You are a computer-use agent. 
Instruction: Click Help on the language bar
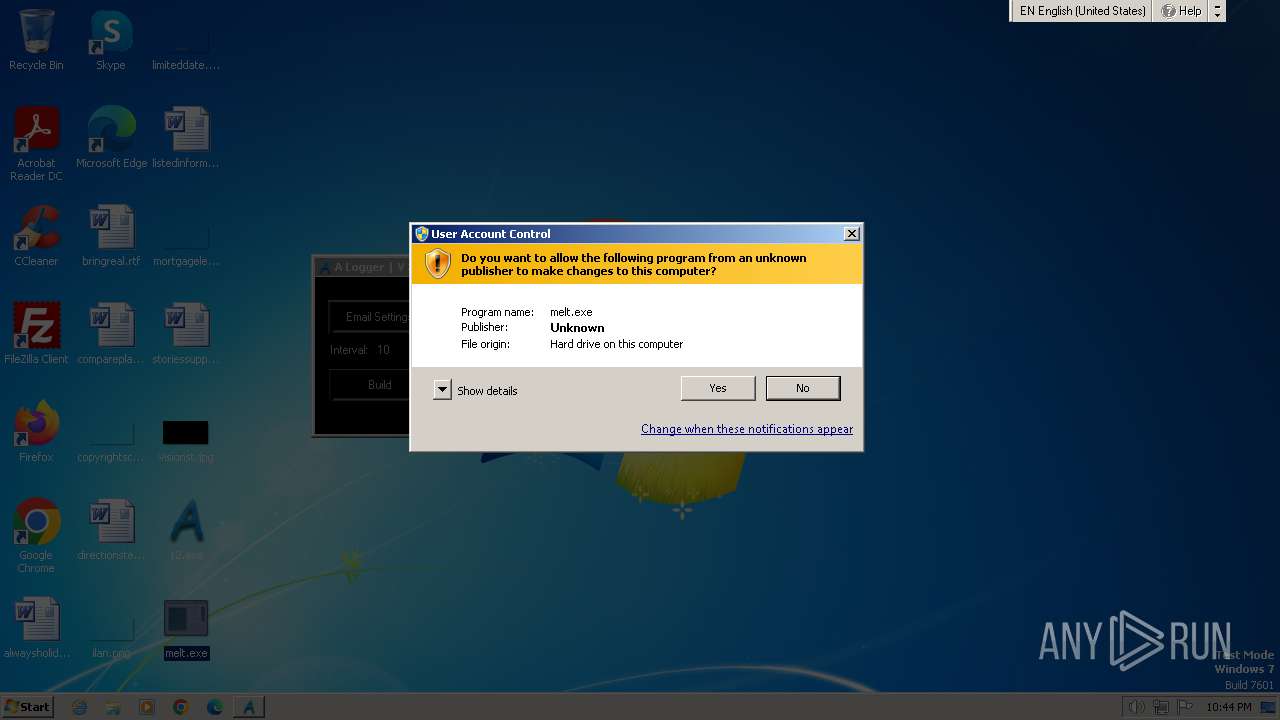1181,11
